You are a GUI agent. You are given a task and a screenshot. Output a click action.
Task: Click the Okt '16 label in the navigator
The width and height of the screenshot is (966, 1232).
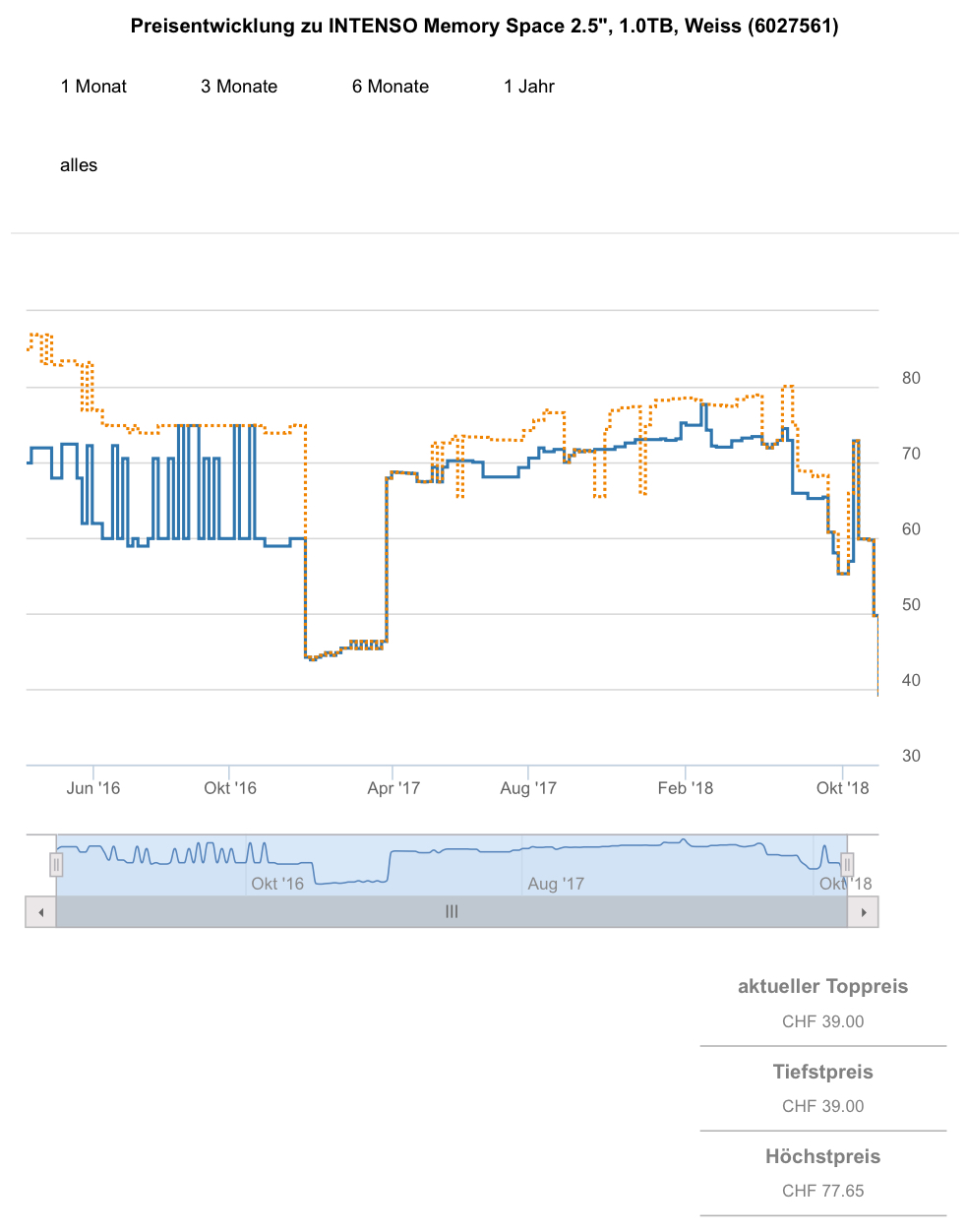[277, 884]
